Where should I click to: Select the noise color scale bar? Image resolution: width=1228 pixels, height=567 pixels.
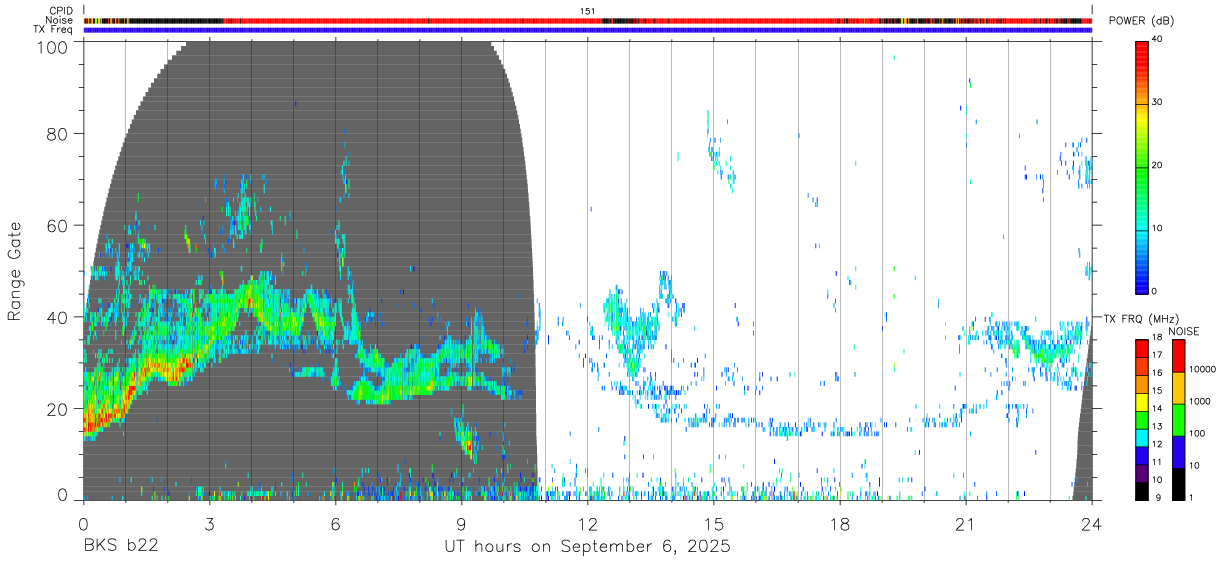tap(1177, 420)
